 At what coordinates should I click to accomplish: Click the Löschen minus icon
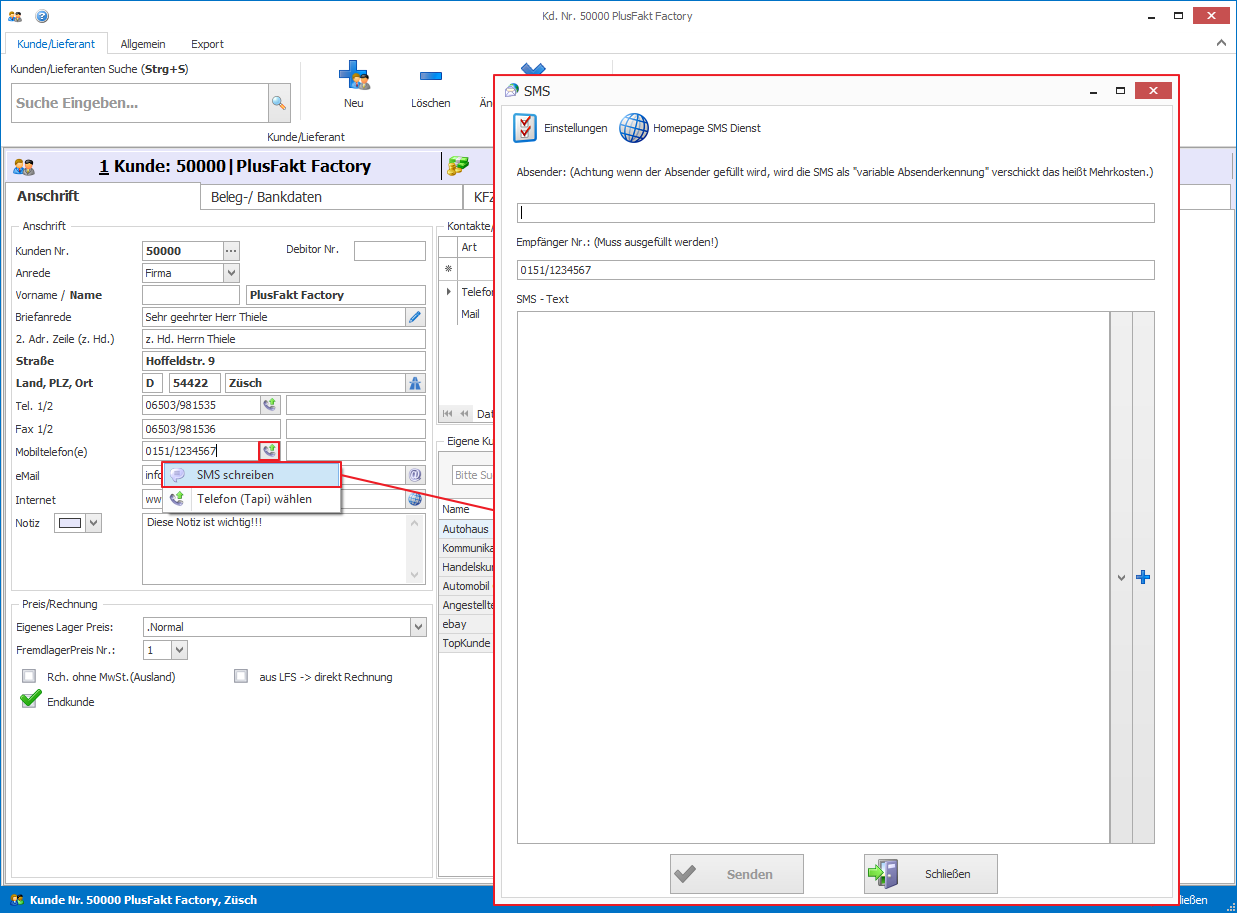[x=431, y=76]
